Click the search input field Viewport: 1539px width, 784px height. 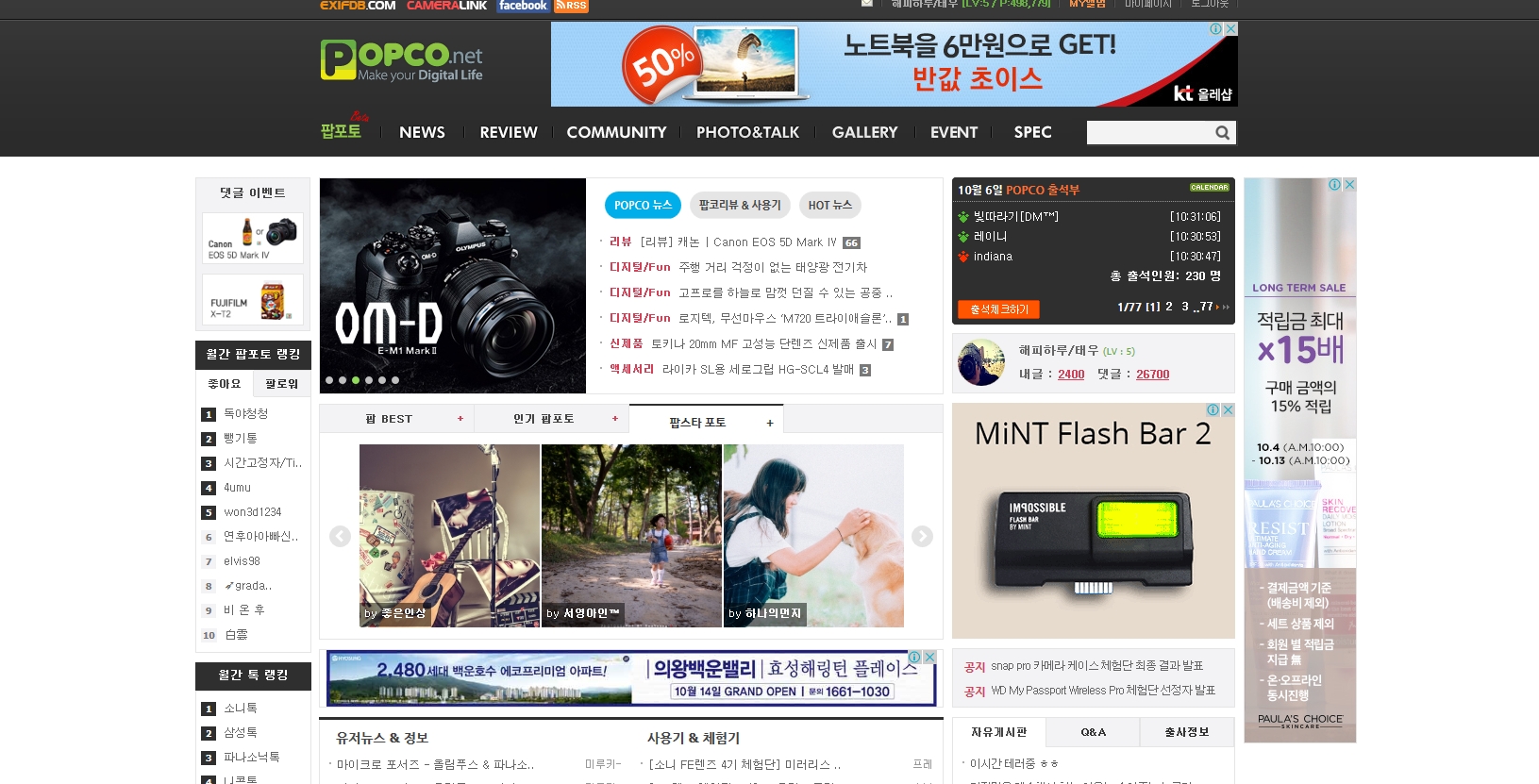pyautogui.click(x=1149, y=133)
